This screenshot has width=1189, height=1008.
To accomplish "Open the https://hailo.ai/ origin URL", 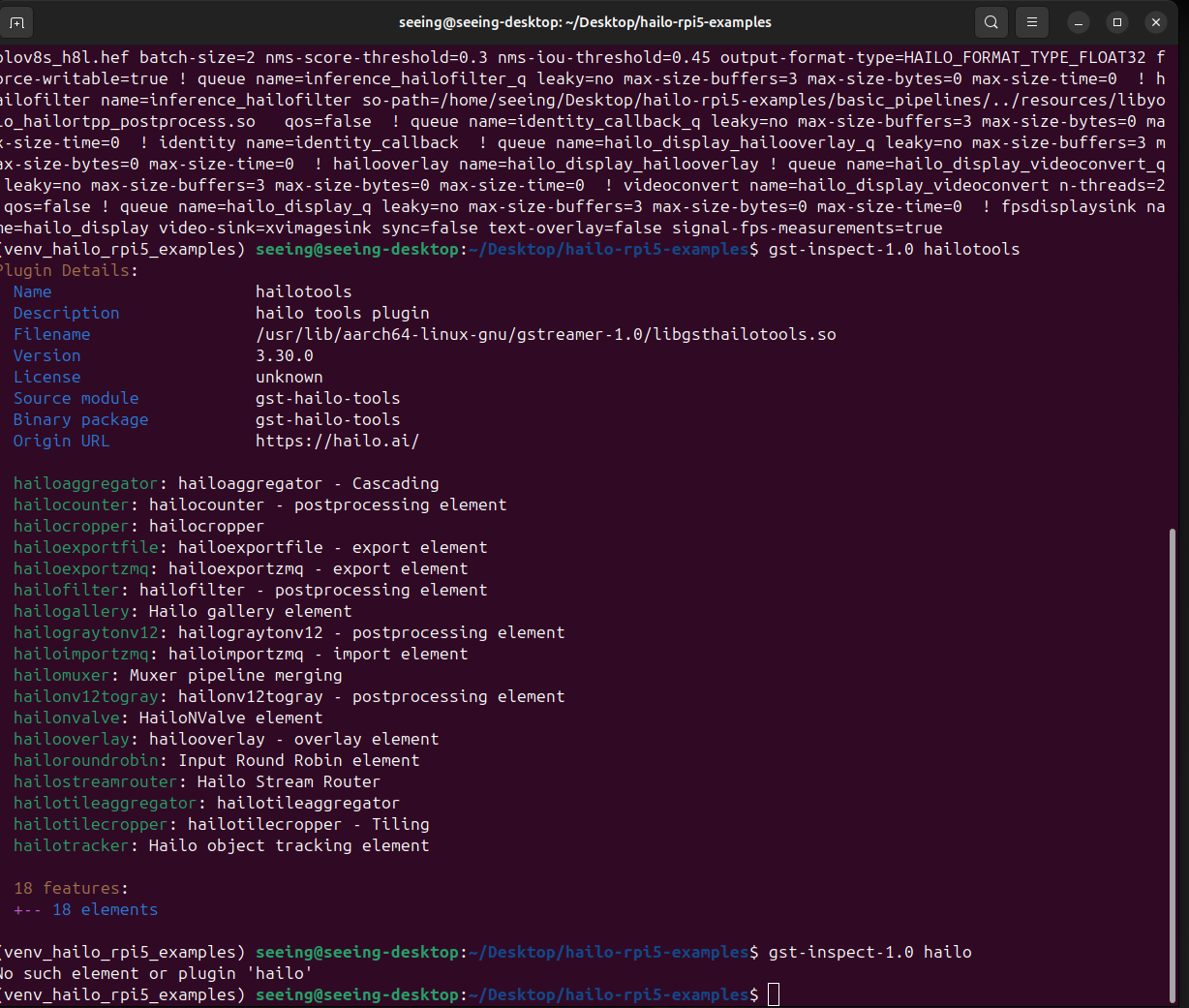I will click(x=337, y=441).
